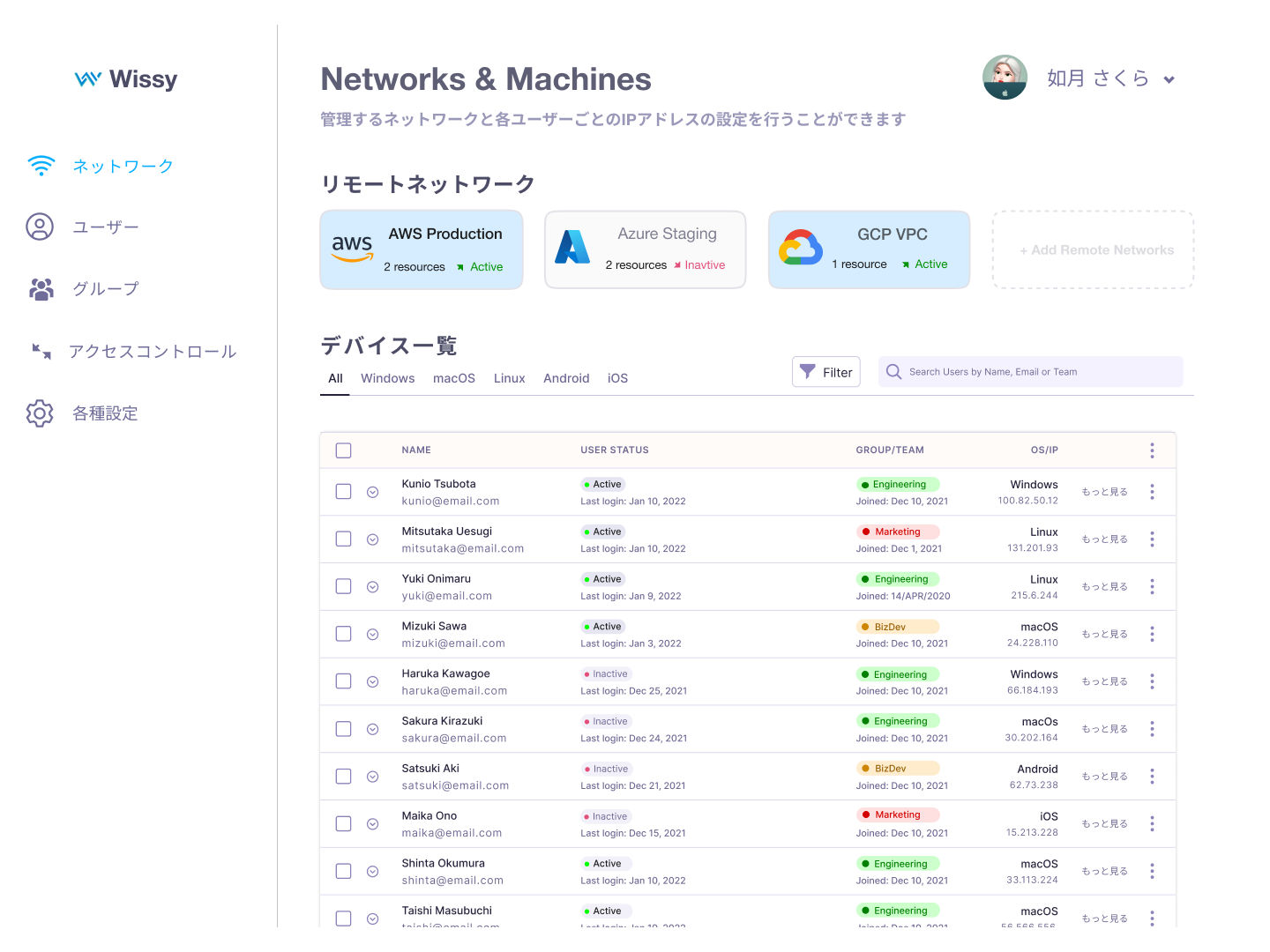Image resolution: width=1270 pixels, height=952 pixels.
Task: Select the macOS tab in デバイス一覧
Action: point(453,378)
